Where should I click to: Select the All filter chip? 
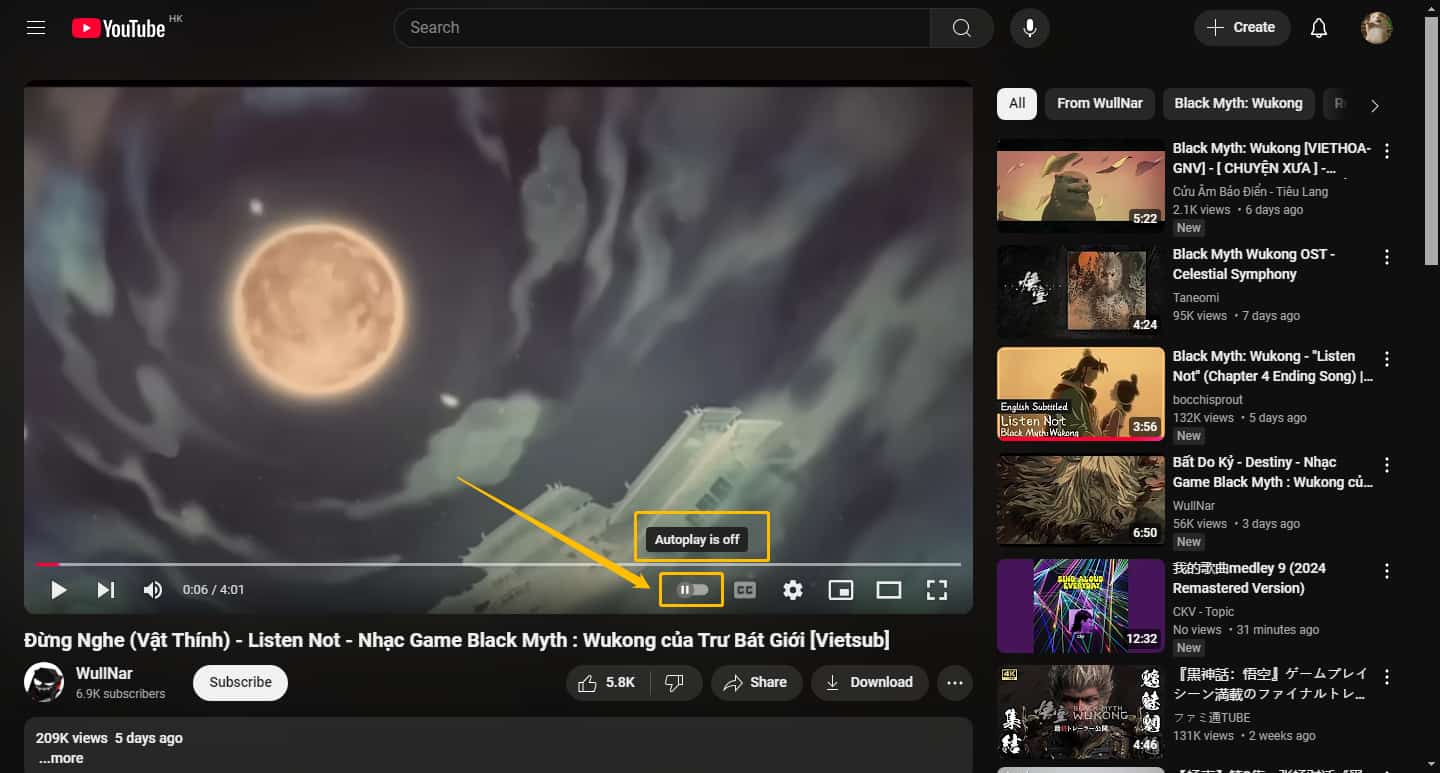point(1017,103)
